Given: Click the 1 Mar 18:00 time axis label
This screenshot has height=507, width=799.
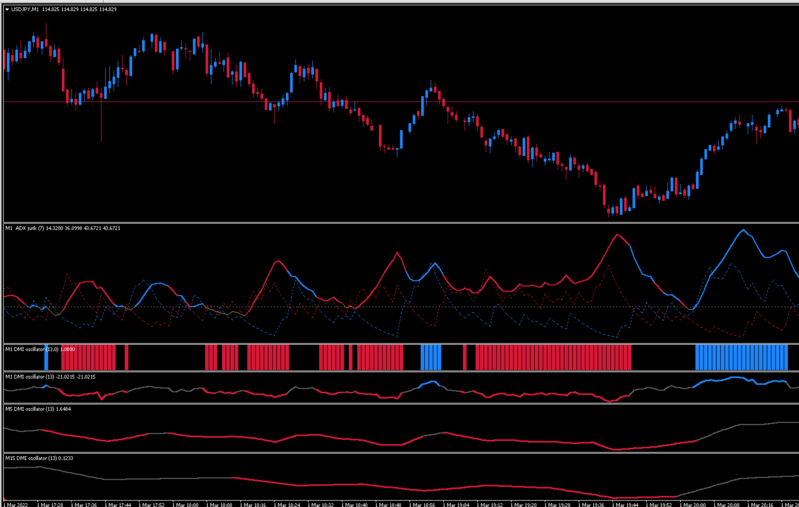Looking at the screenshot, I should point(186,505).
